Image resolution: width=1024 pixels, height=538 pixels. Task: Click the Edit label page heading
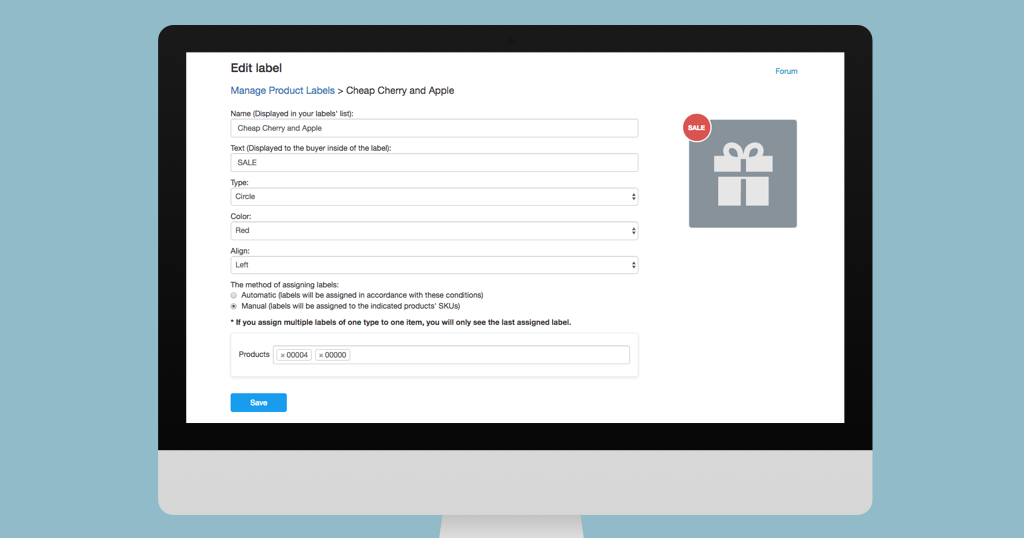(256, 68)
